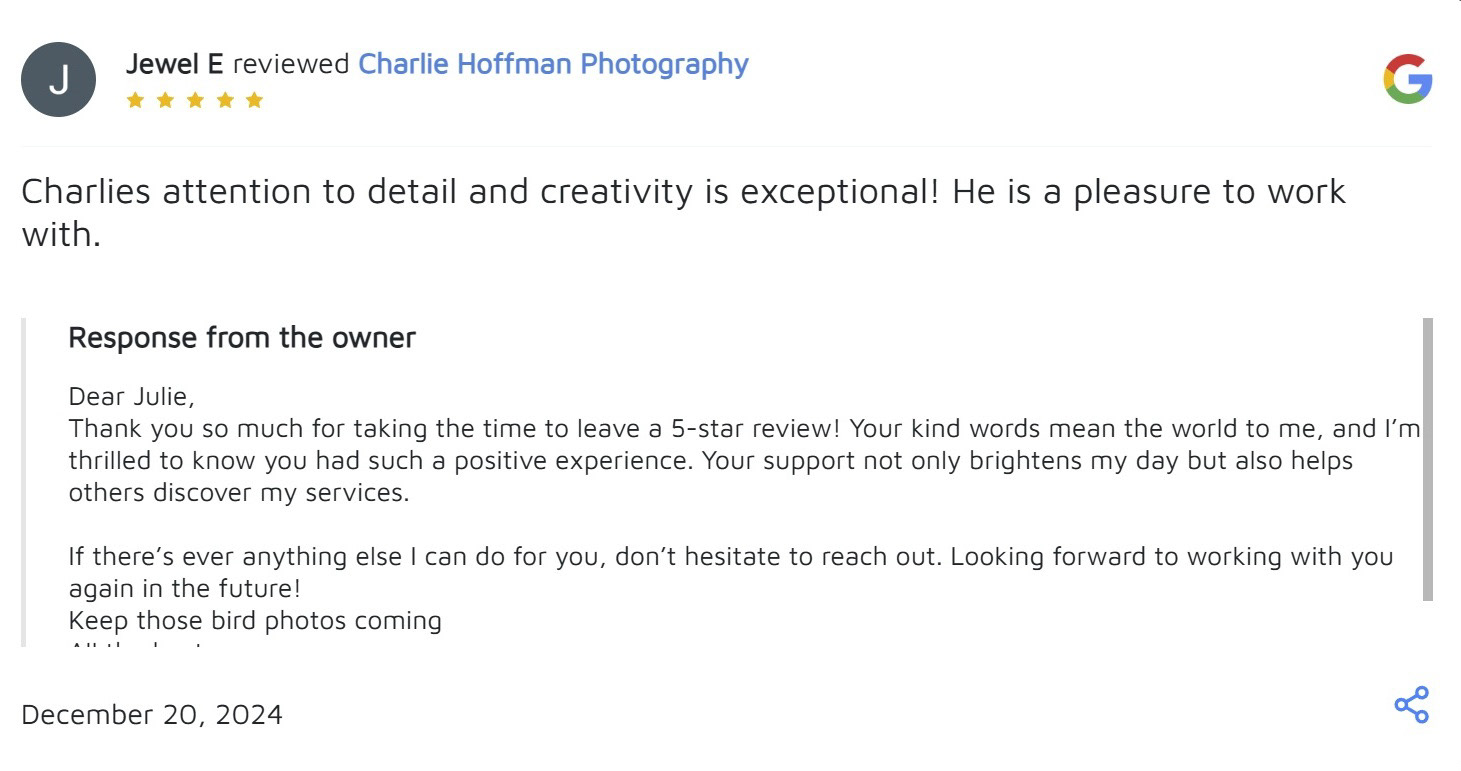Click the fifth star of the rating
Viewport: 1461px width, 771px height.
point(254,100)
